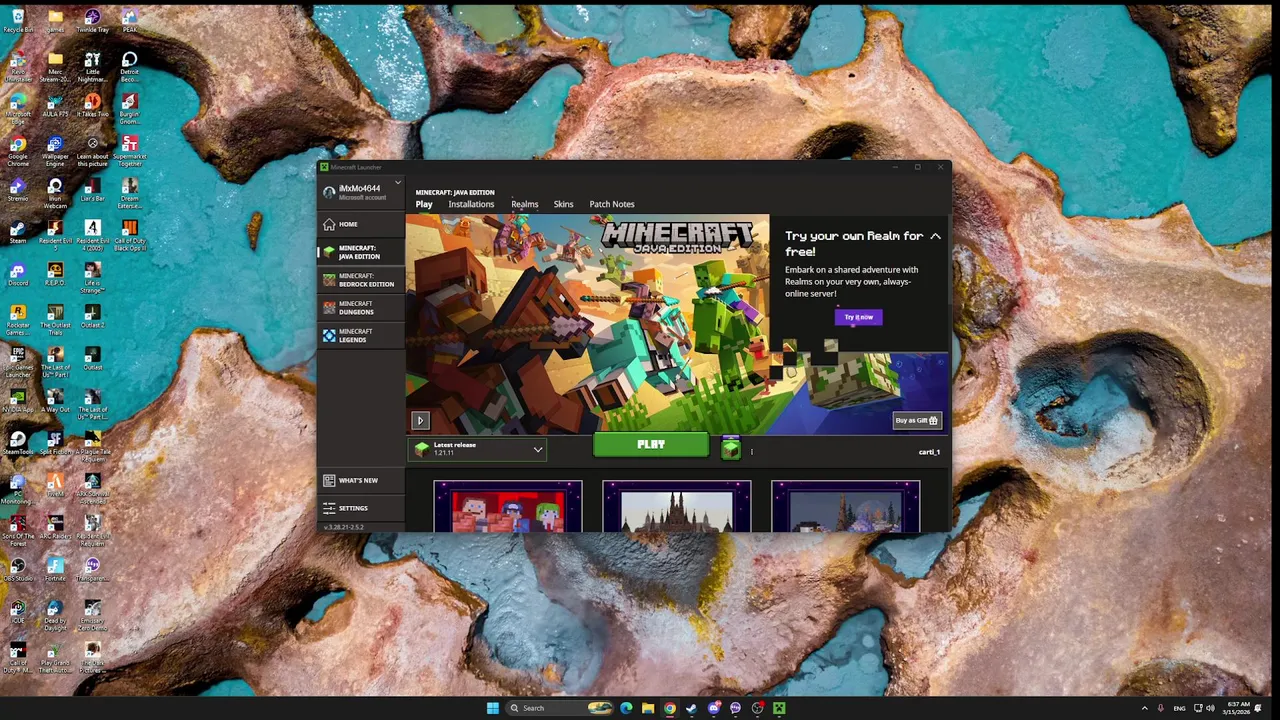Click the green PLAY button
1280x720 pixels.
pyautogui.click(x=651, y=445)
